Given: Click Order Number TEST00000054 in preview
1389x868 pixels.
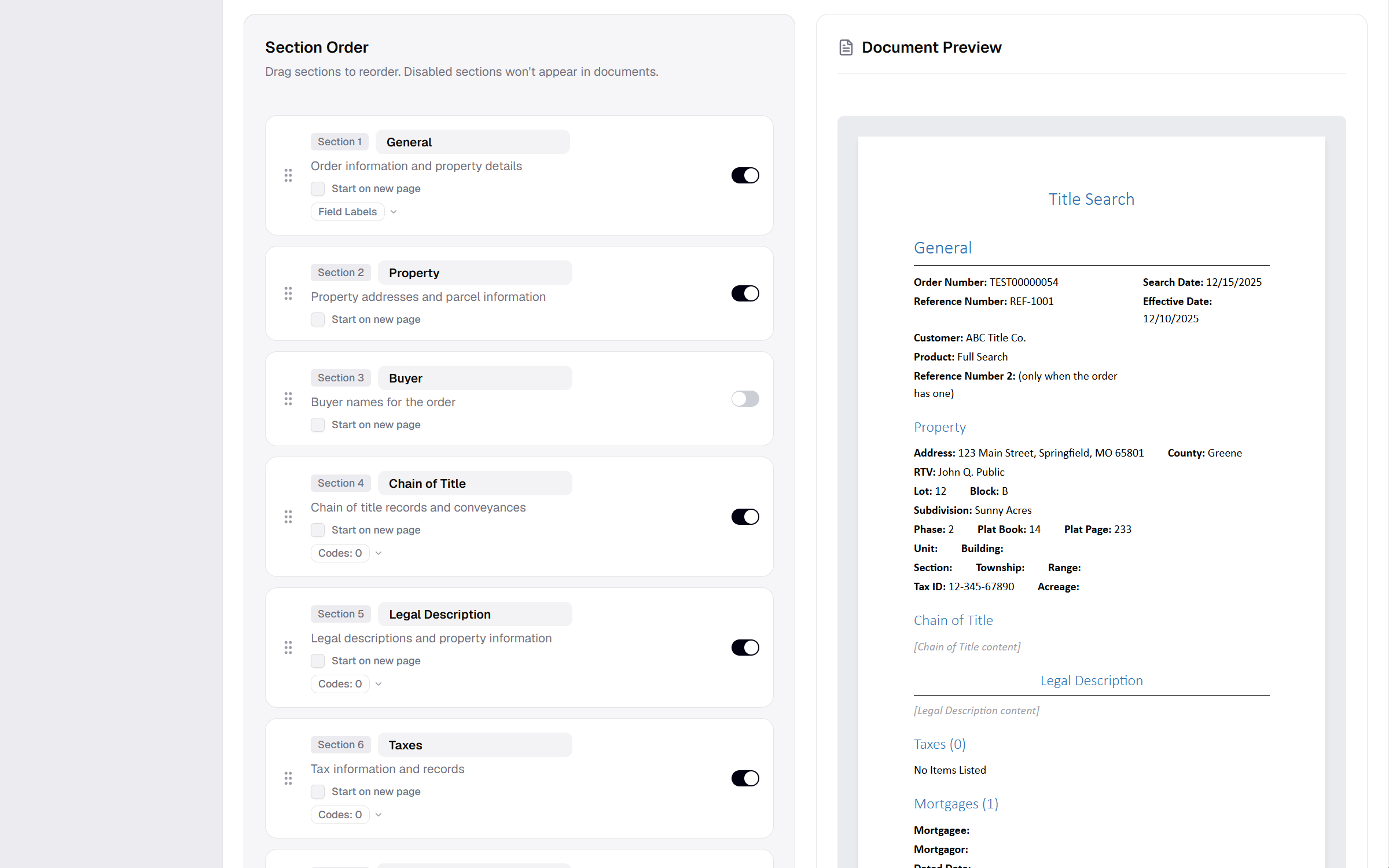Looking at the screenshot, I should (986, 282).
